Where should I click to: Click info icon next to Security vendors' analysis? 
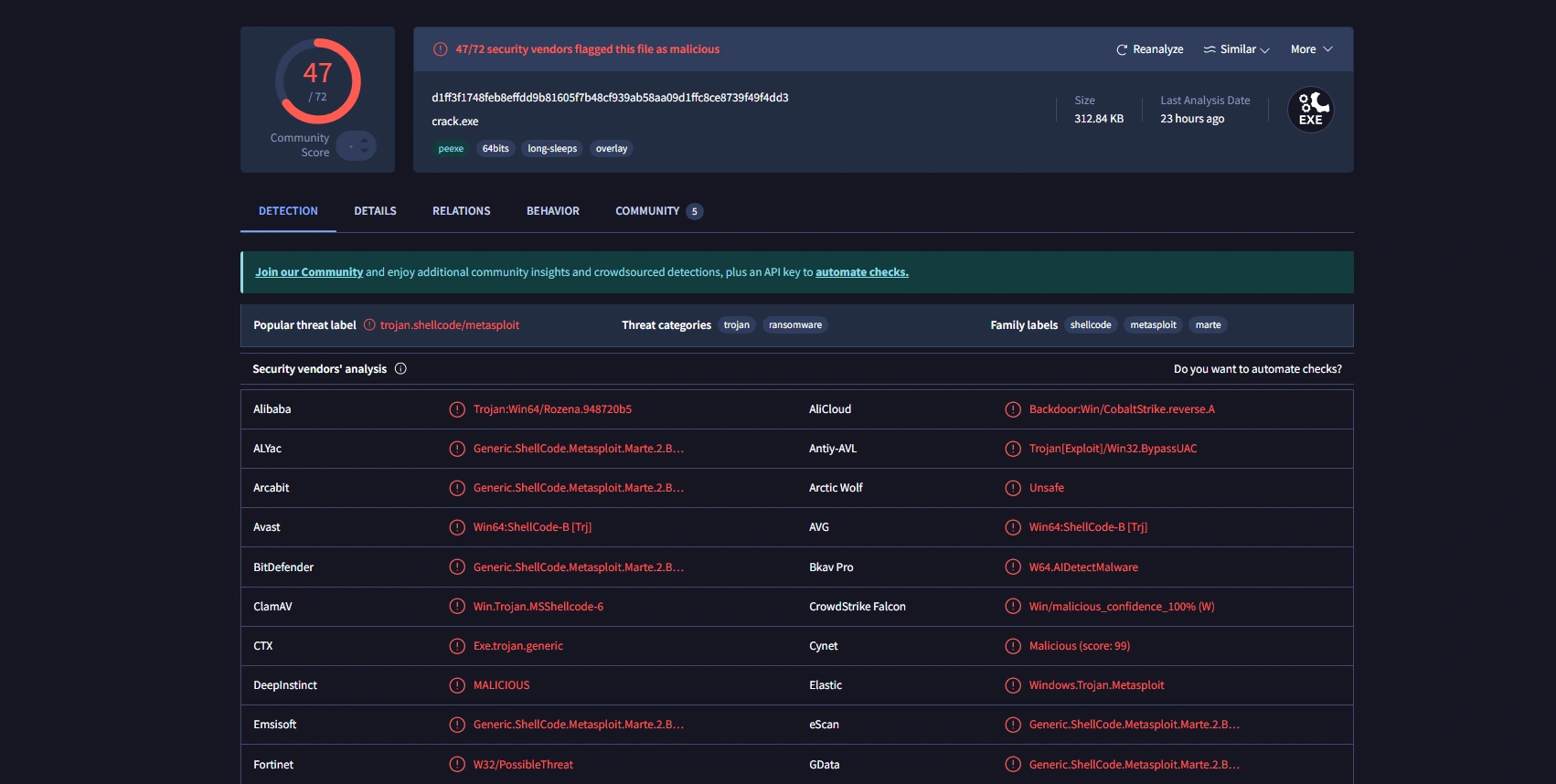tap(400, 369)
